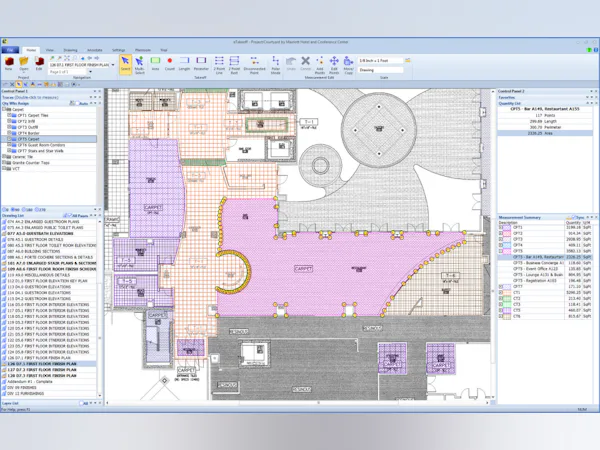The image size is (600, 450).
Task: Expand the Granite Counter Tops tree node
Action: [x=4, y=163]
